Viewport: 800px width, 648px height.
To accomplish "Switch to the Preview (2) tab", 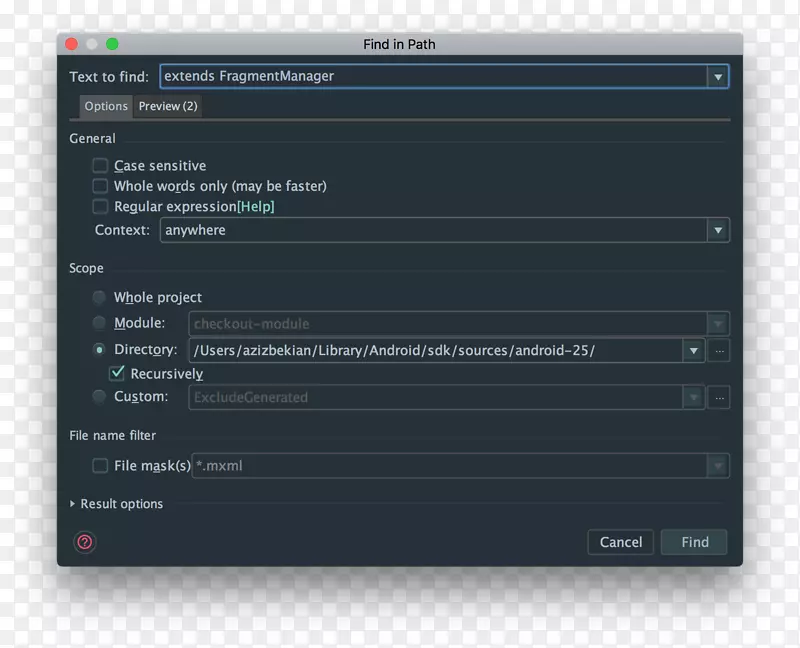I will pos(167,106).
